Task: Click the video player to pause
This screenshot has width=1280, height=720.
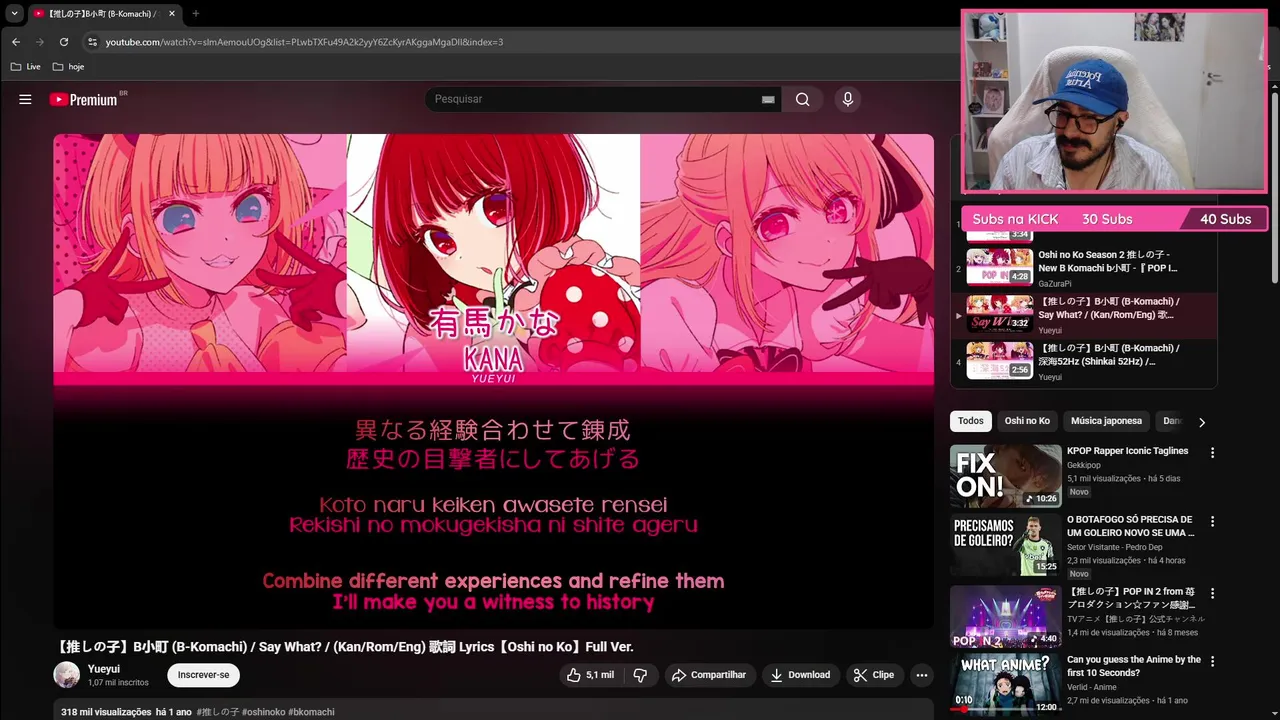Action: 493,381
